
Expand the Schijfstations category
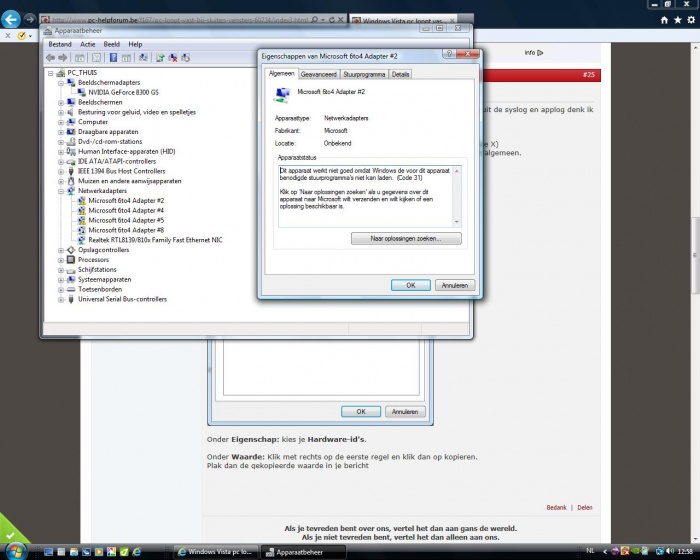[61, 269]
